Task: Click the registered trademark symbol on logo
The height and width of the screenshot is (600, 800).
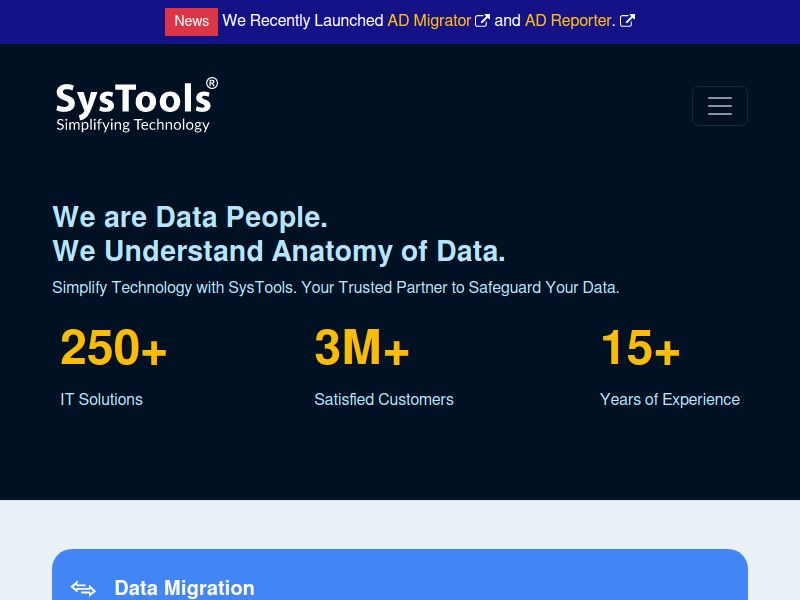Action: point(212,83)
